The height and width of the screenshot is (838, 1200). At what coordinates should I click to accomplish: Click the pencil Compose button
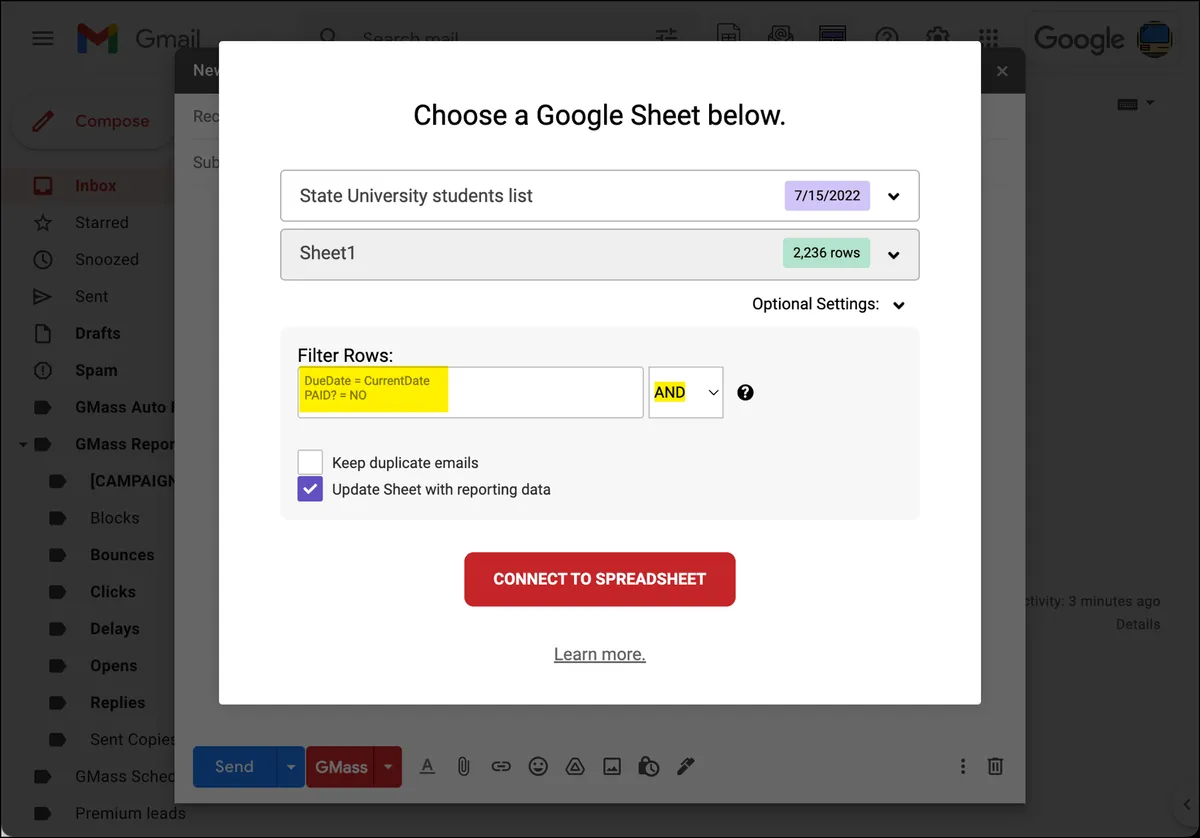(91, 121)
